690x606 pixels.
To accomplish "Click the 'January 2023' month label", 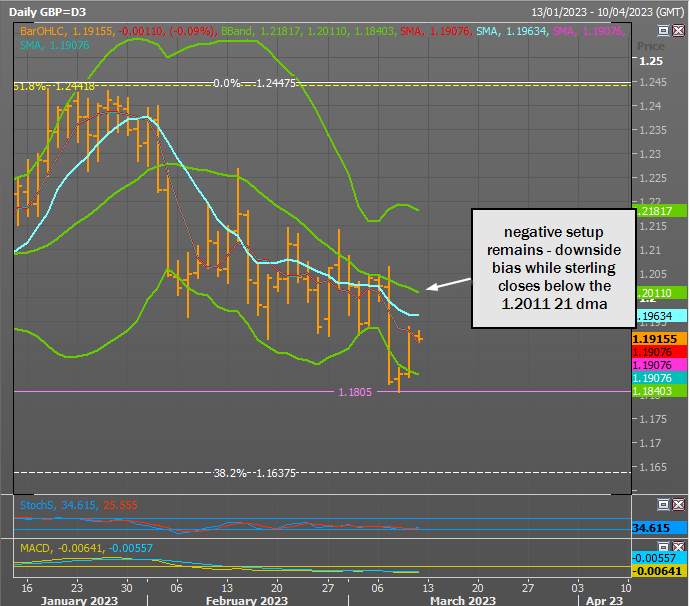I will tap(79, 601).
